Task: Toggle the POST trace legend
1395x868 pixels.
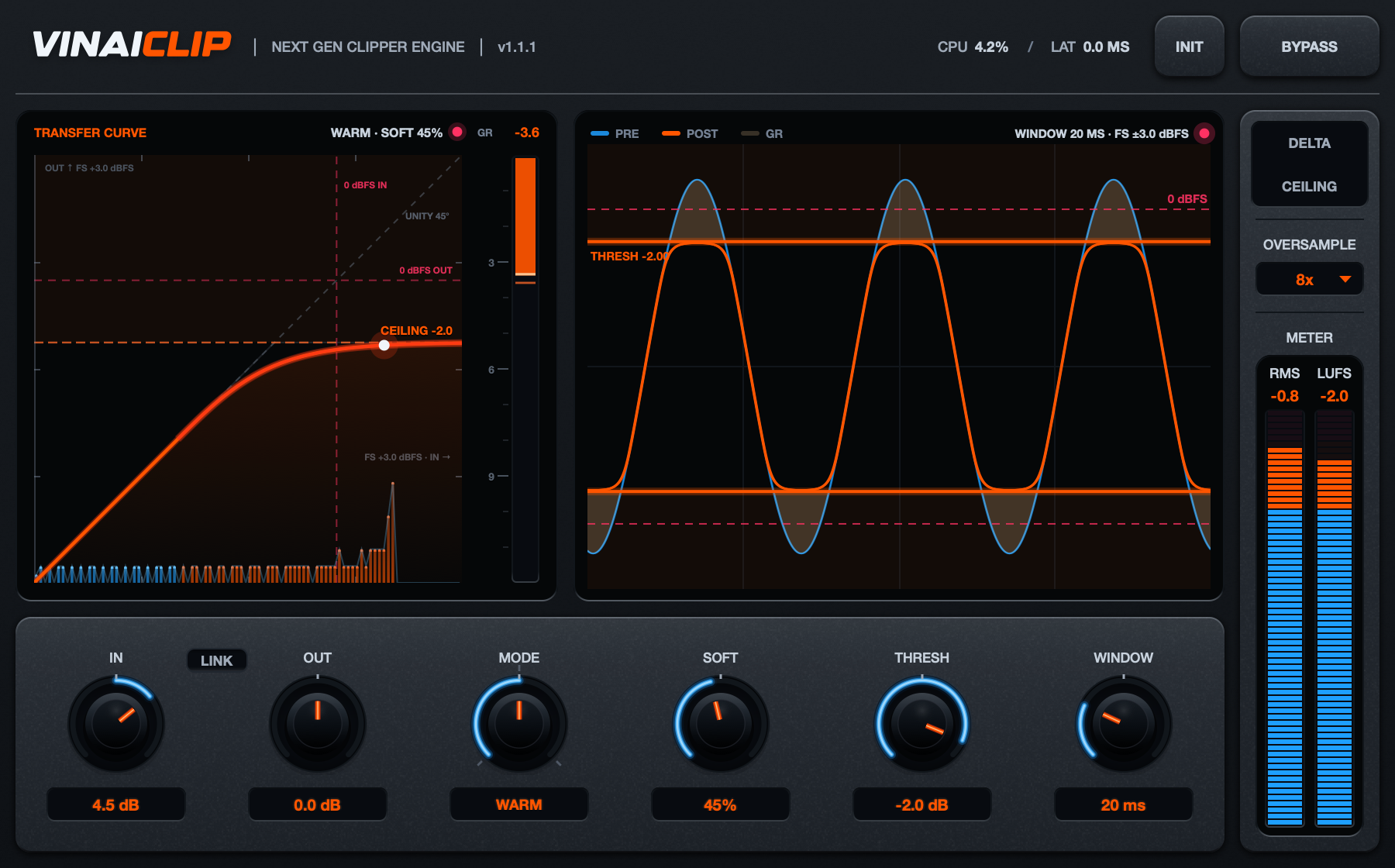Action: 691,133
